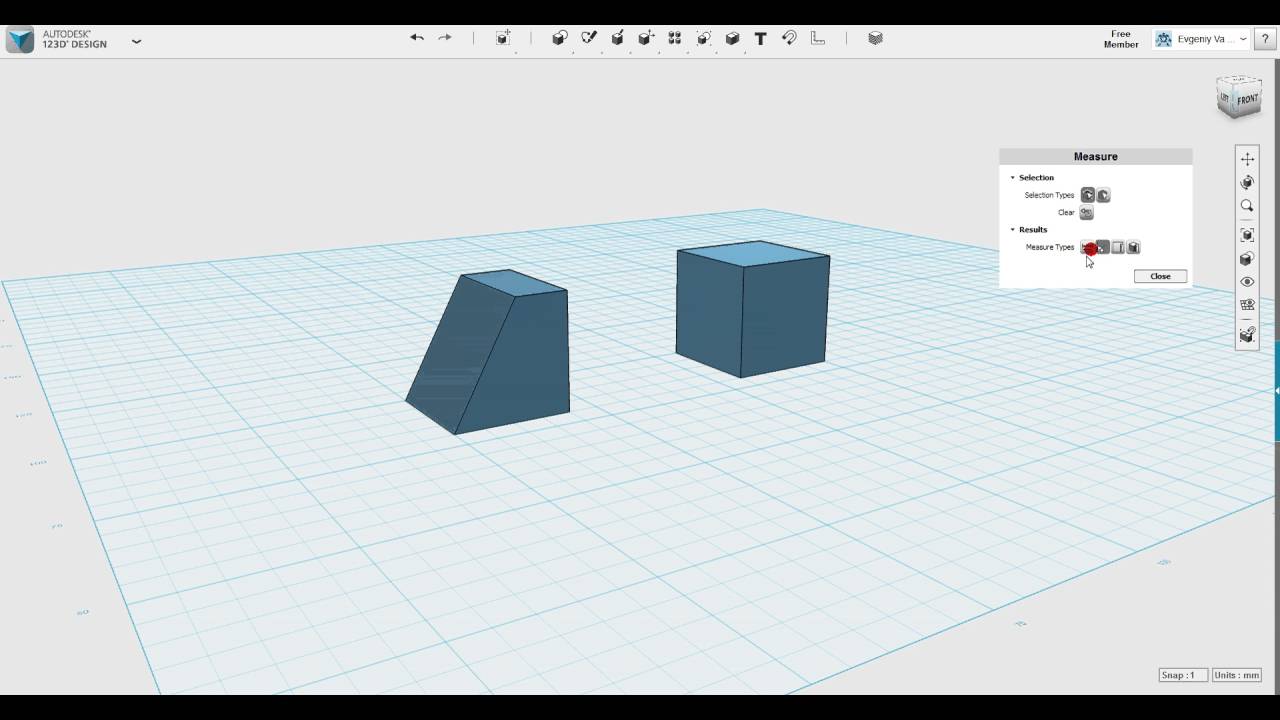Click the snapshot cube icon in navigation bar
This screenshot has height=720, width=1280.
(x=1247, y=335)
